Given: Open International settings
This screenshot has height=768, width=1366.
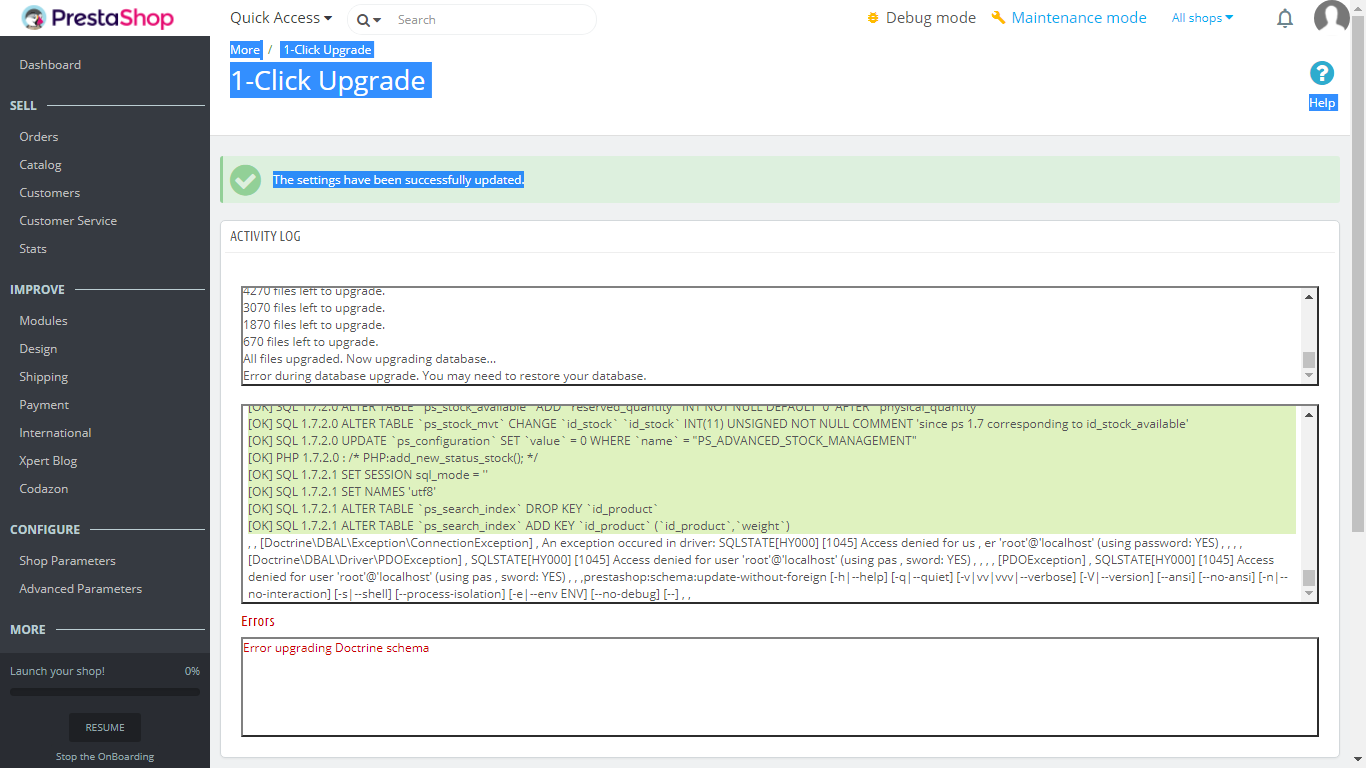Looking at the screenshot, I should pyautogui.click(x=55, y=433).
